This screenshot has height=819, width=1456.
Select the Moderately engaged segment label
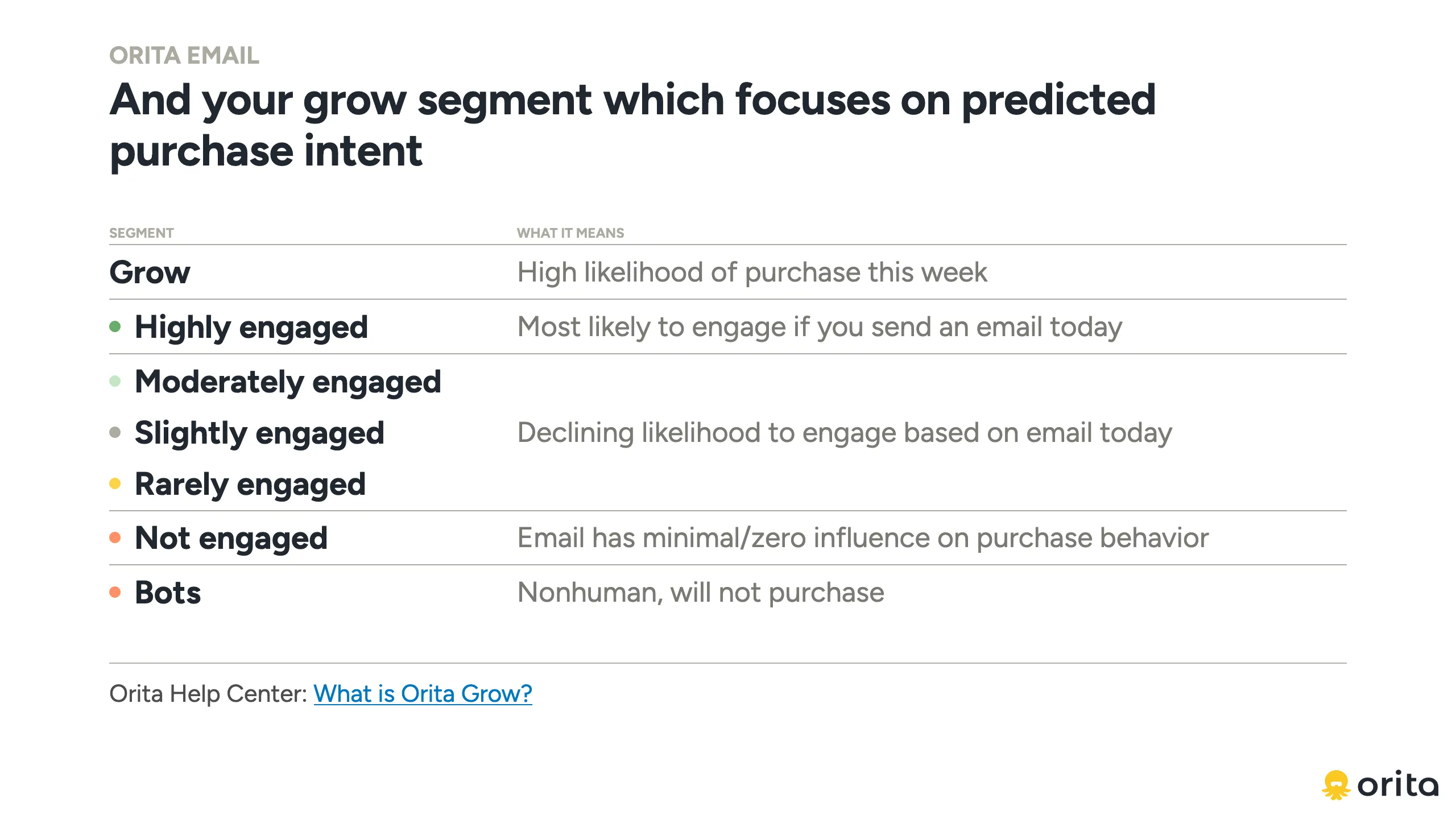coord(288,382)
